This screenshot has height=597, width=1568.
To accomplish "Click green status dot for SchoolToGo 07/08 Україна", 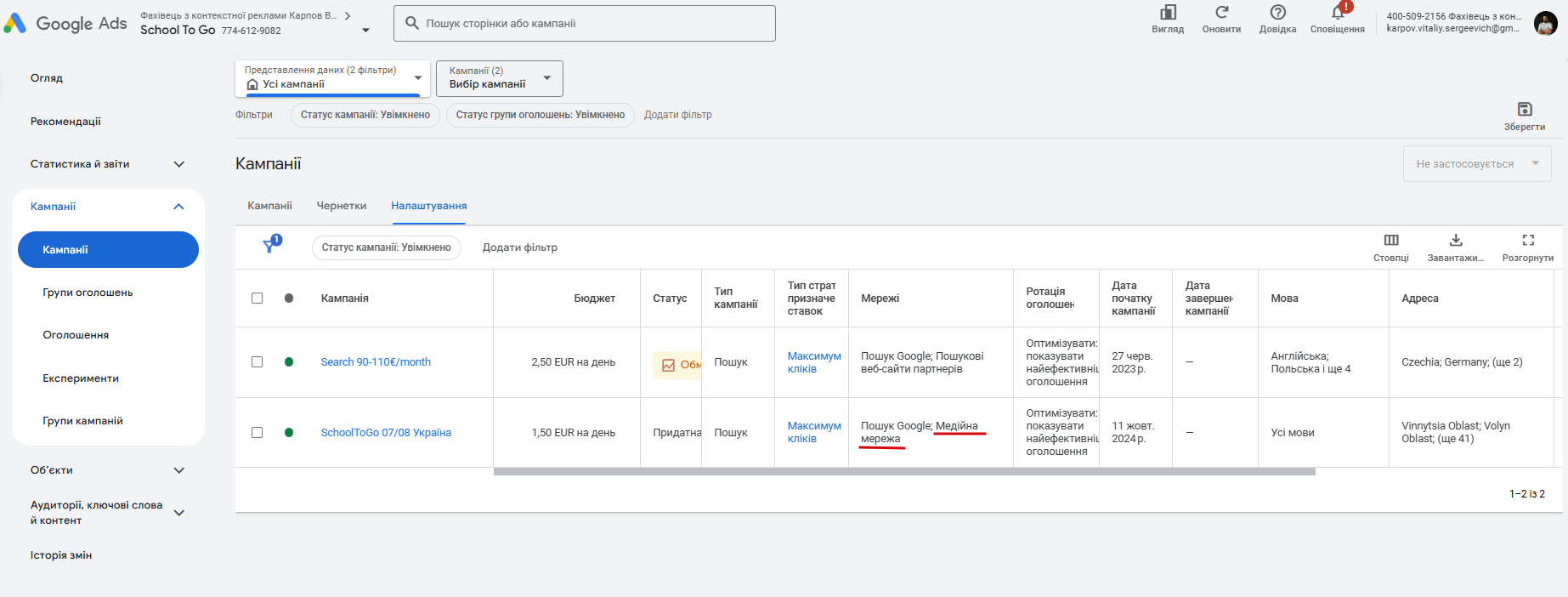I will tap(289, 433).
